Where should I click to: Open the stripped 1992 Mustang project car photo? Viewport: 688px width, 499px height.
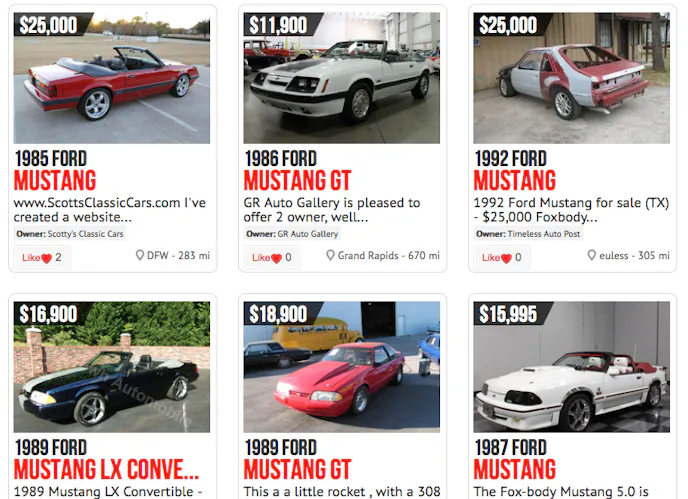pos(571,78)
